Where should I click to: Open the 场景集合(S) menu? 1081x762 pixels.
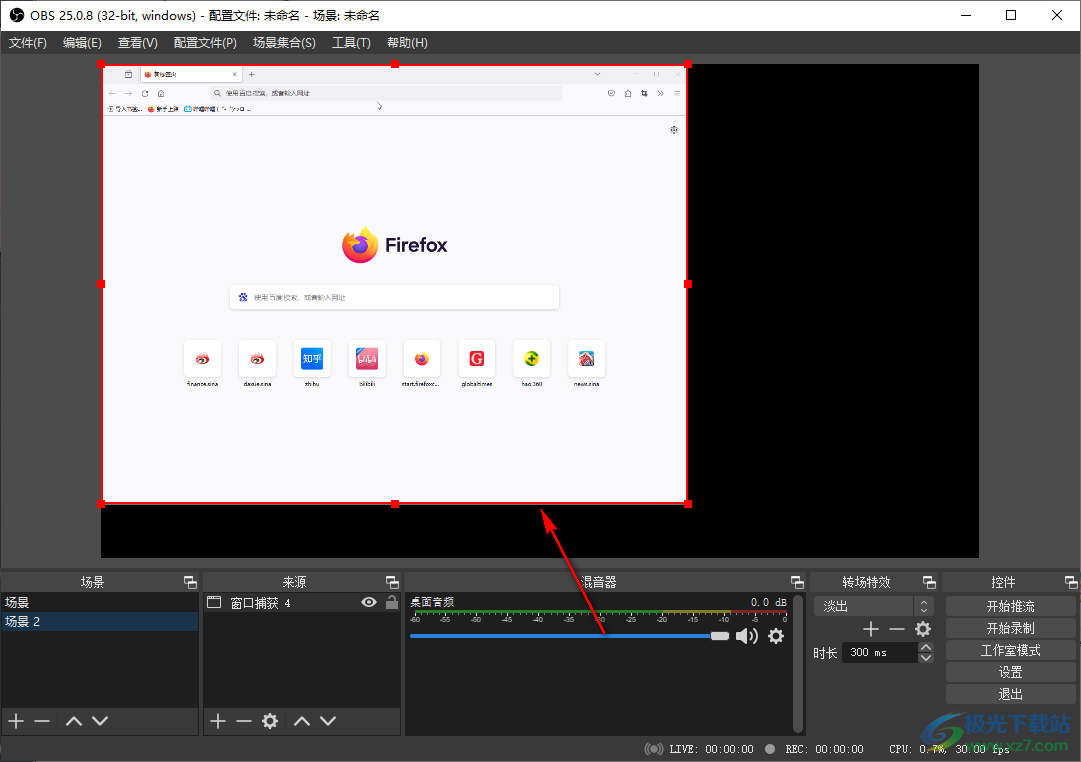coord(284,43)
